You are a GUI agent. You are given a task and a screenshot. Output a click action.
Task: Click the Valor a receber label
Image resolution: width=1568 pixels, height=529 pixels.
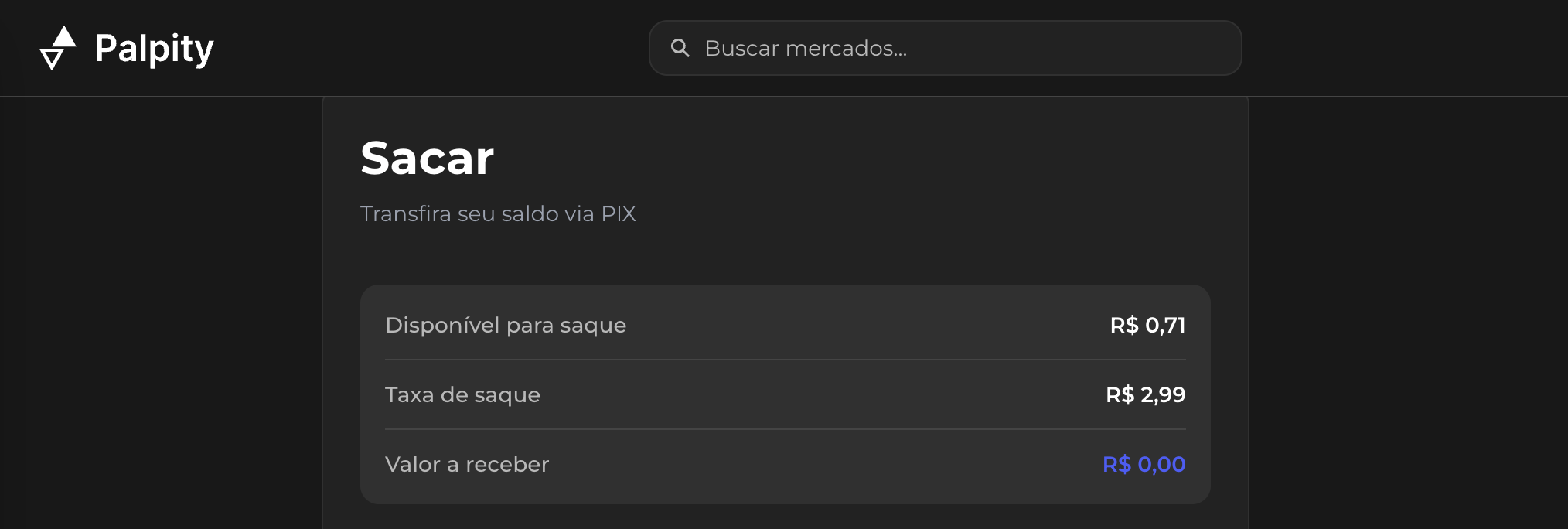click(467, 464)
